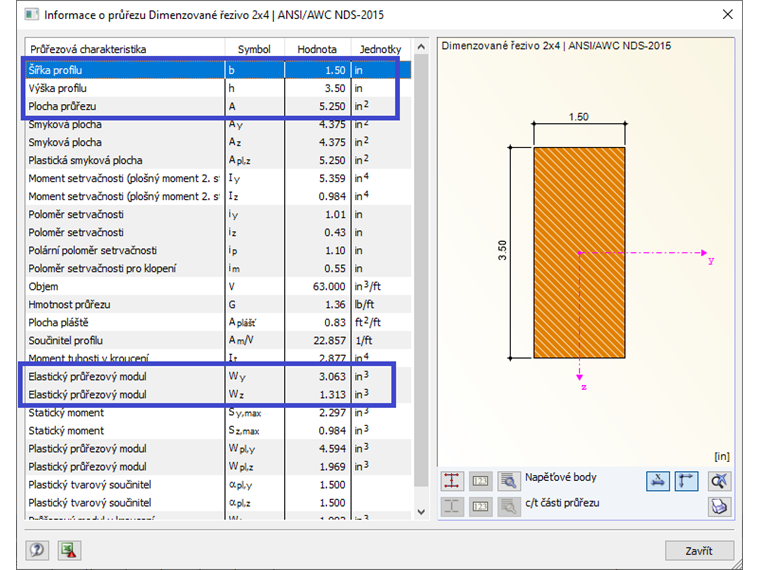Click the Jednotky column header
This screenshot has height=570, width=760.
(x=380, y=49)
